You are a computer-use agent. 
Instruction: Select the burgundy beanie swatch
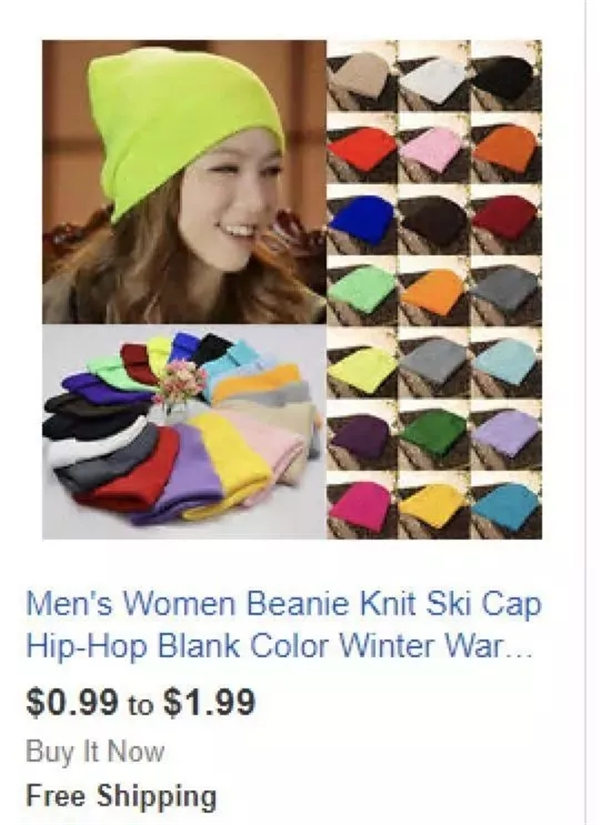pos(506,219)
